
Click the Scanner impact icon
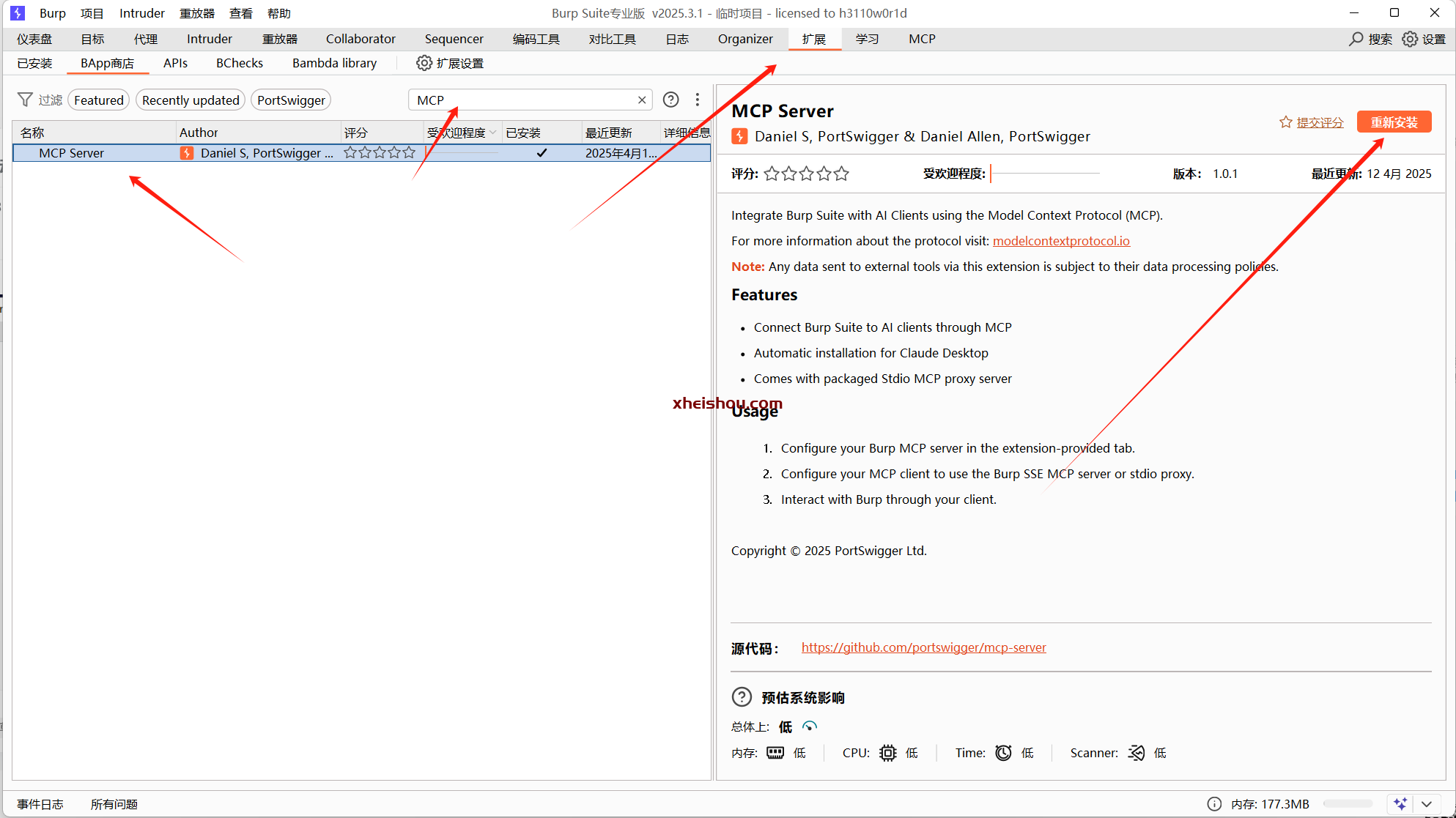pyautogui.click(x=1136, y=753)
